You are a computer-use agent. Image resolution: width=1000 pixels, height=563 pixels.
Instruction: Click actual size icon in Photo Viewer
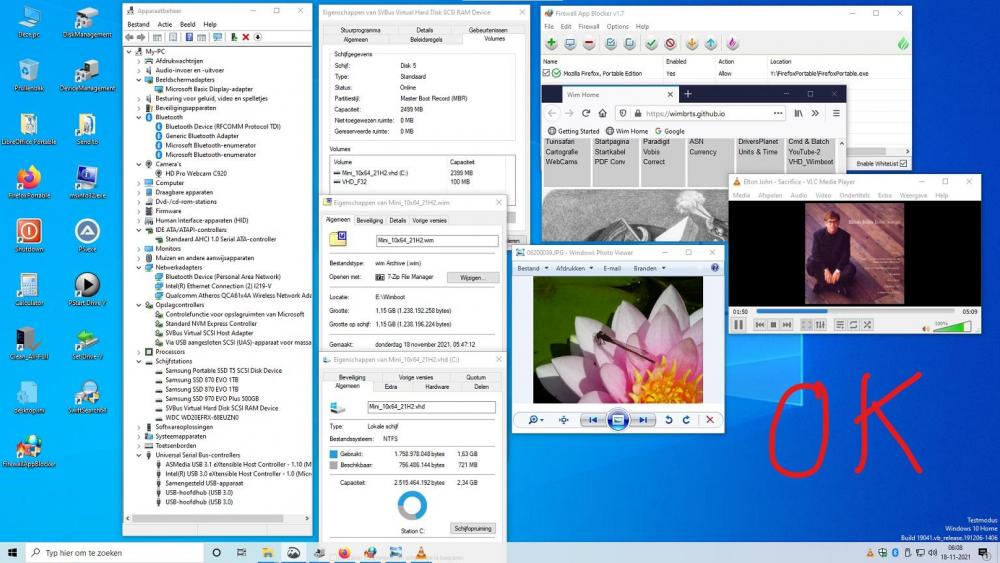[564, 420]
